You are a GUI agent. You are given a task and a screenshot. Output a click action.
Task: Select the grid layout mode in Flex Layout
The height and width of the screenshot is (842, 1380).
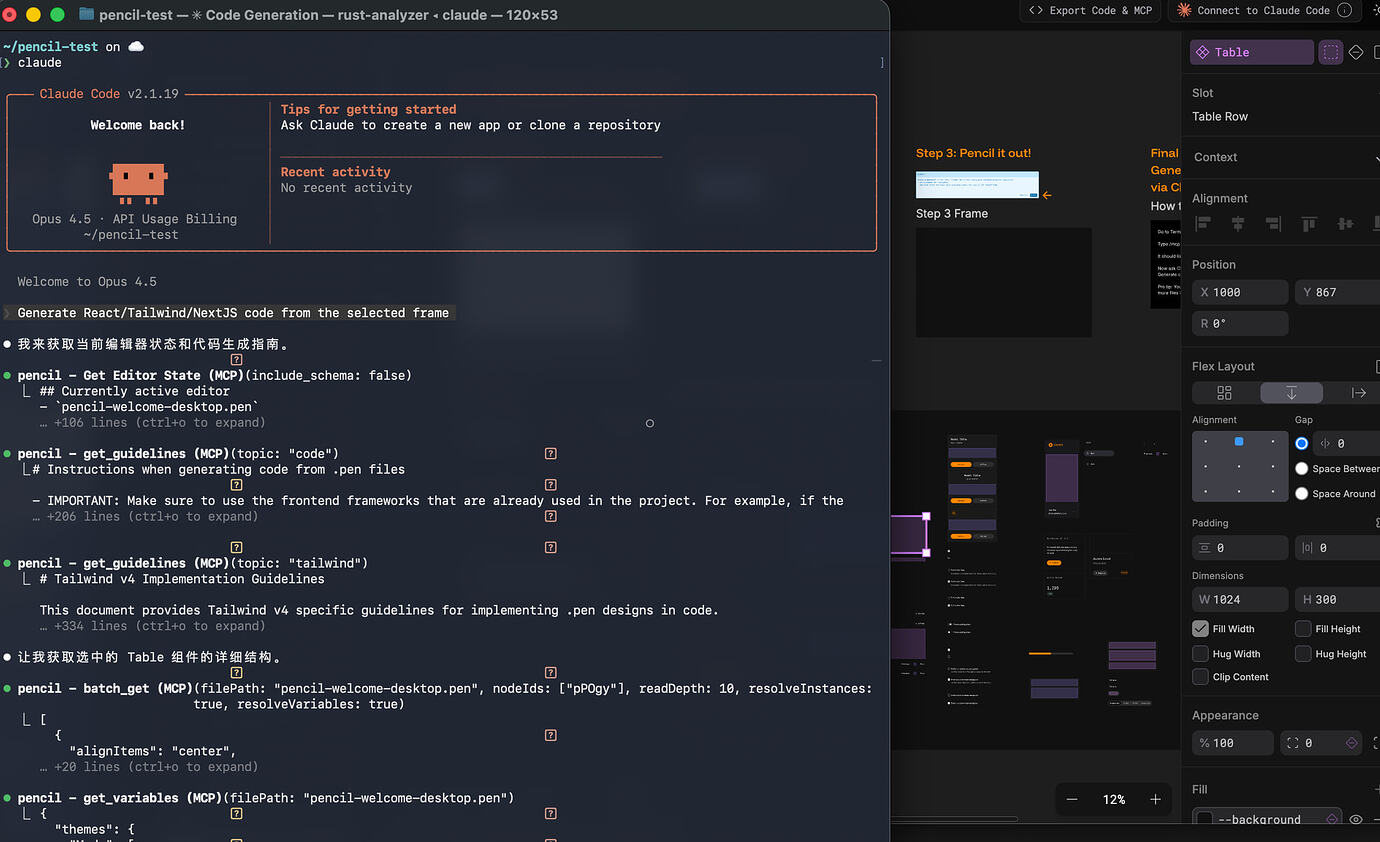point(1225,393)
